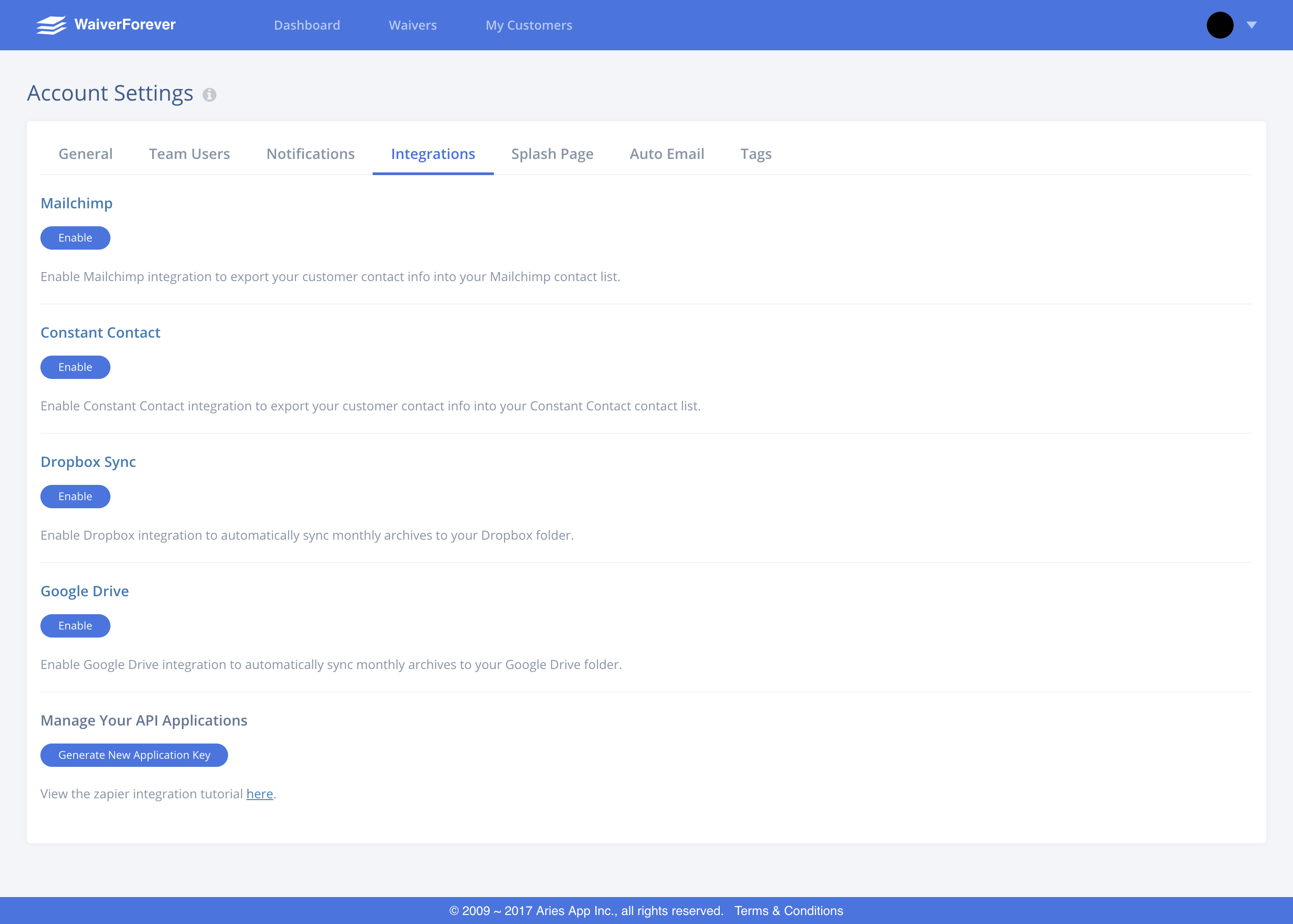Open the Splash Page tab
The width and height of the screenshot is (1293, 924).
point(552,154)
